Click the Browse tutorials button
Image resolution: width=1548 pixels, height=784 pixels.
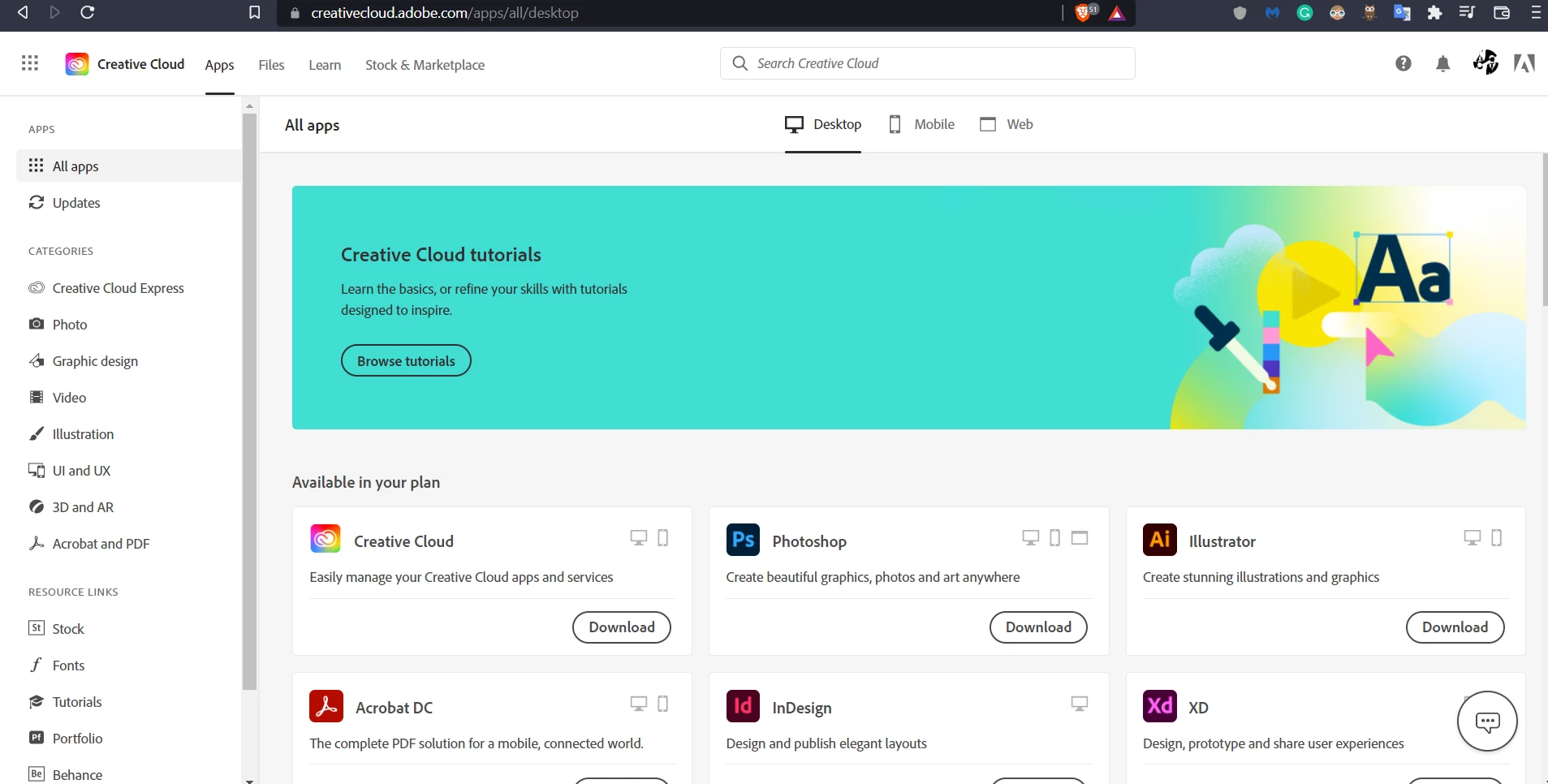coord(406,360)
